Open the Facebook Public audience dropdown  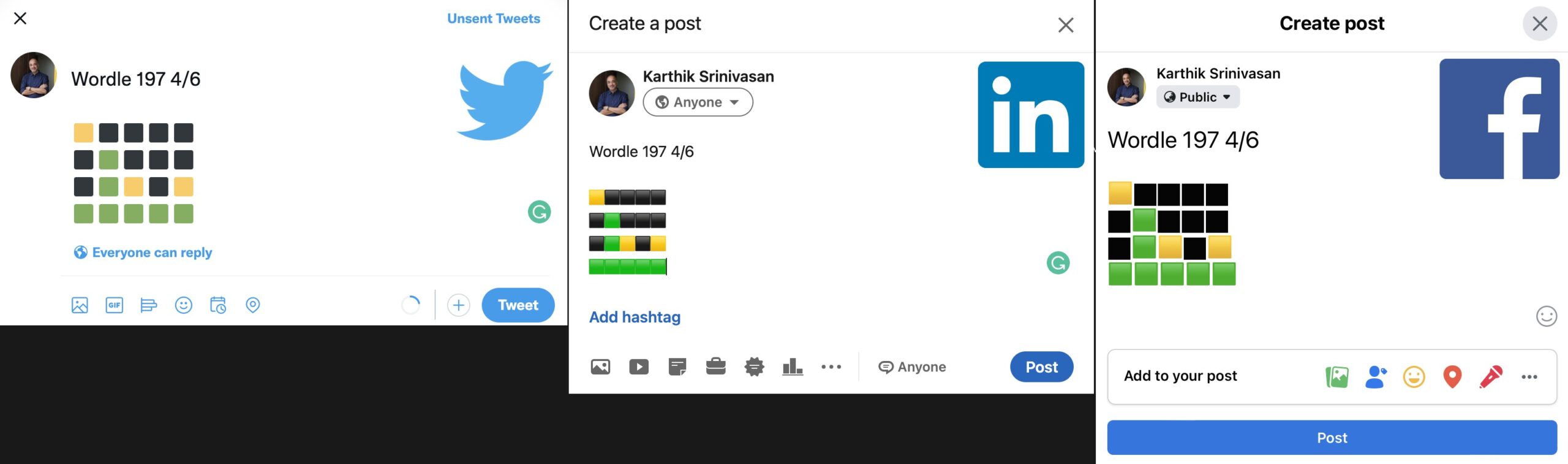1197,97
